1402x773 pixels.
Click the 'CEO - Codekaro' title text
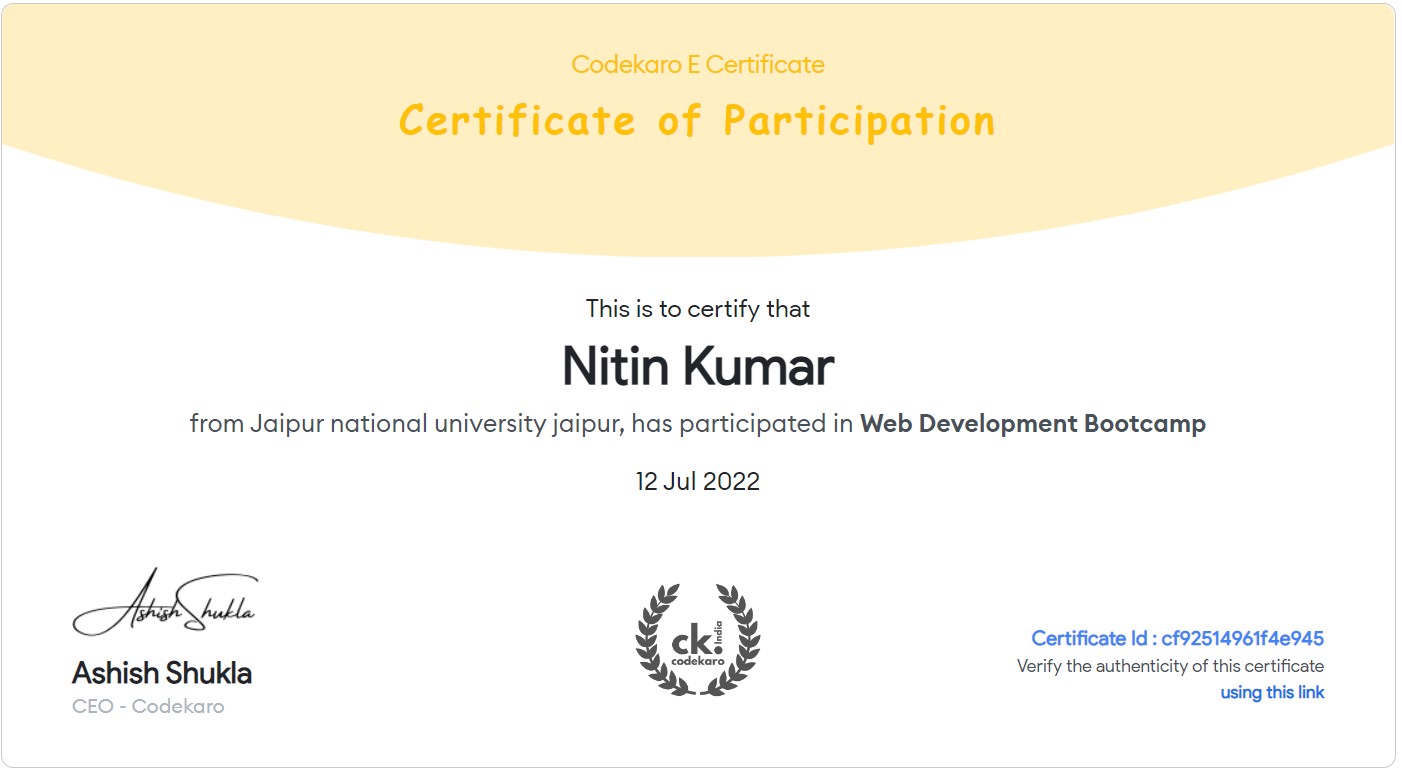(148, 706)
